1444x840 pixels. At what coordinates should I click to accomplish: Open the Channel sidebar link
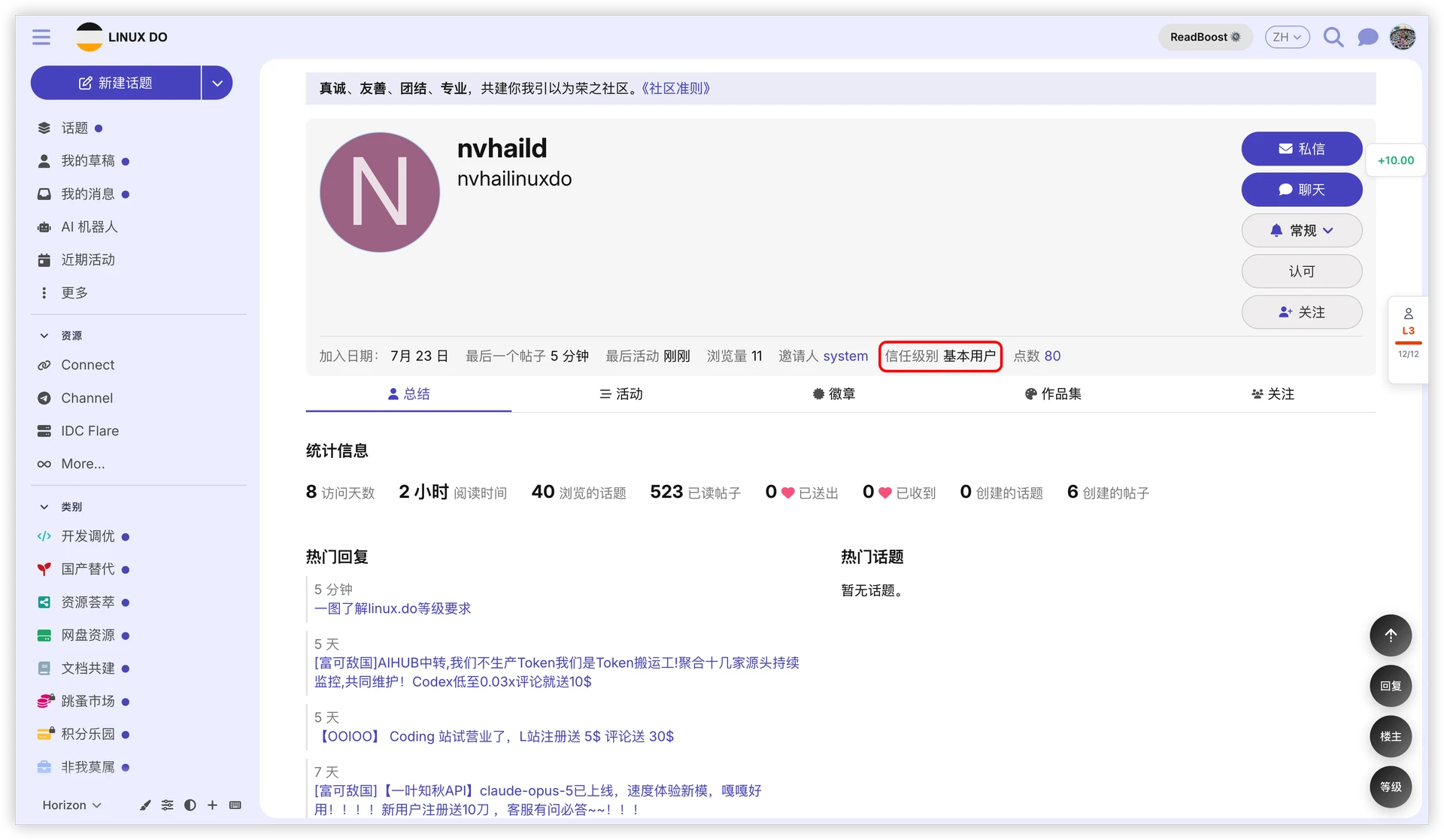(x=86, y=398)
